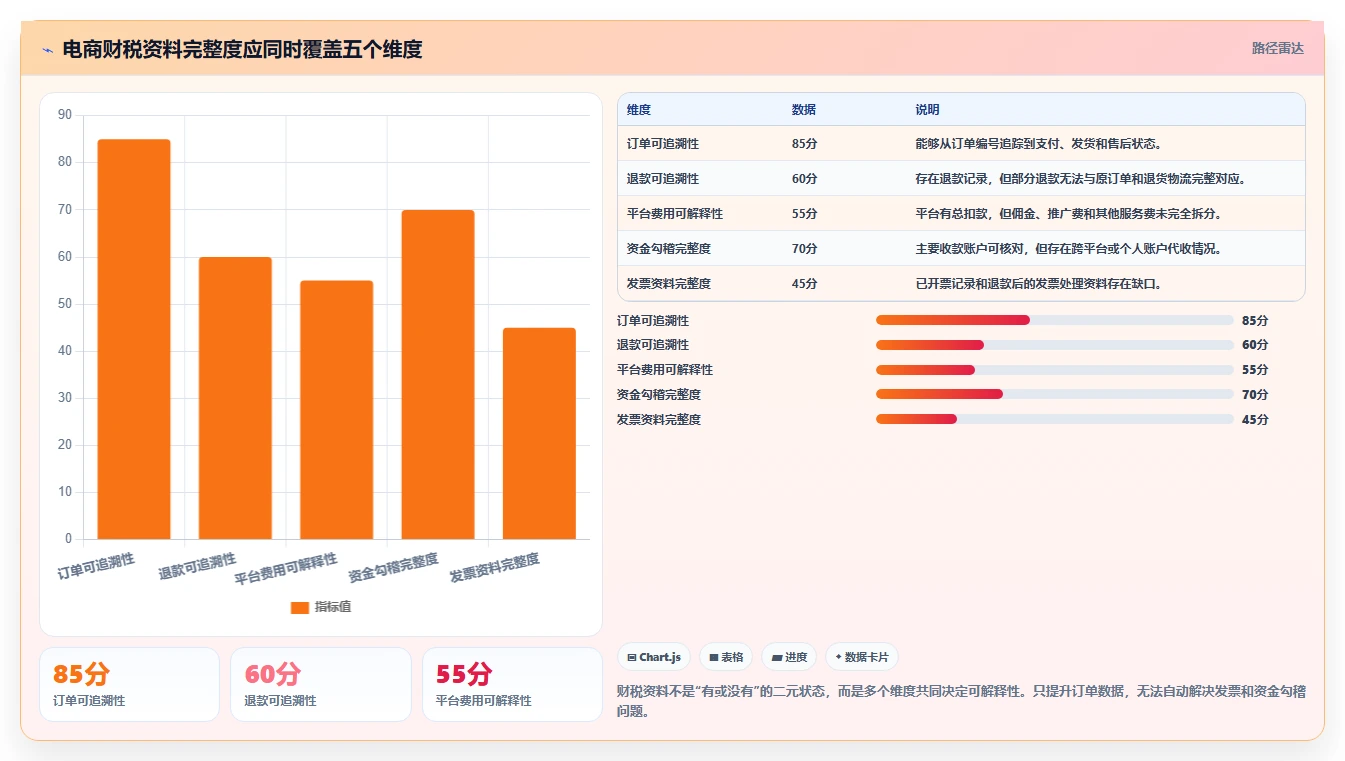Click the 退款可追溯性 bar in chart
The width and height of the screenshot is (1345, 761).
(x=235, y=398)
